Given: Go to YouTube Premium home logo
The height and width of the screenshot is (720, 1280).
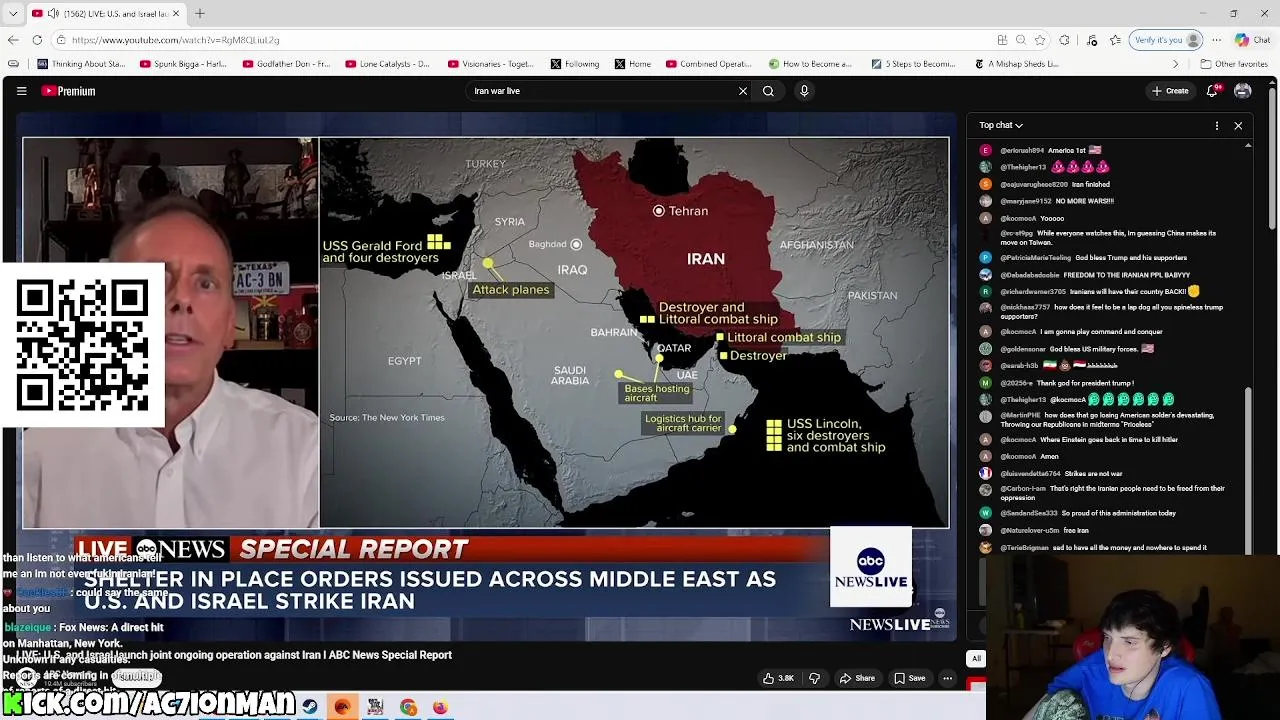Looking at the screenshot, I should point(68,91).
